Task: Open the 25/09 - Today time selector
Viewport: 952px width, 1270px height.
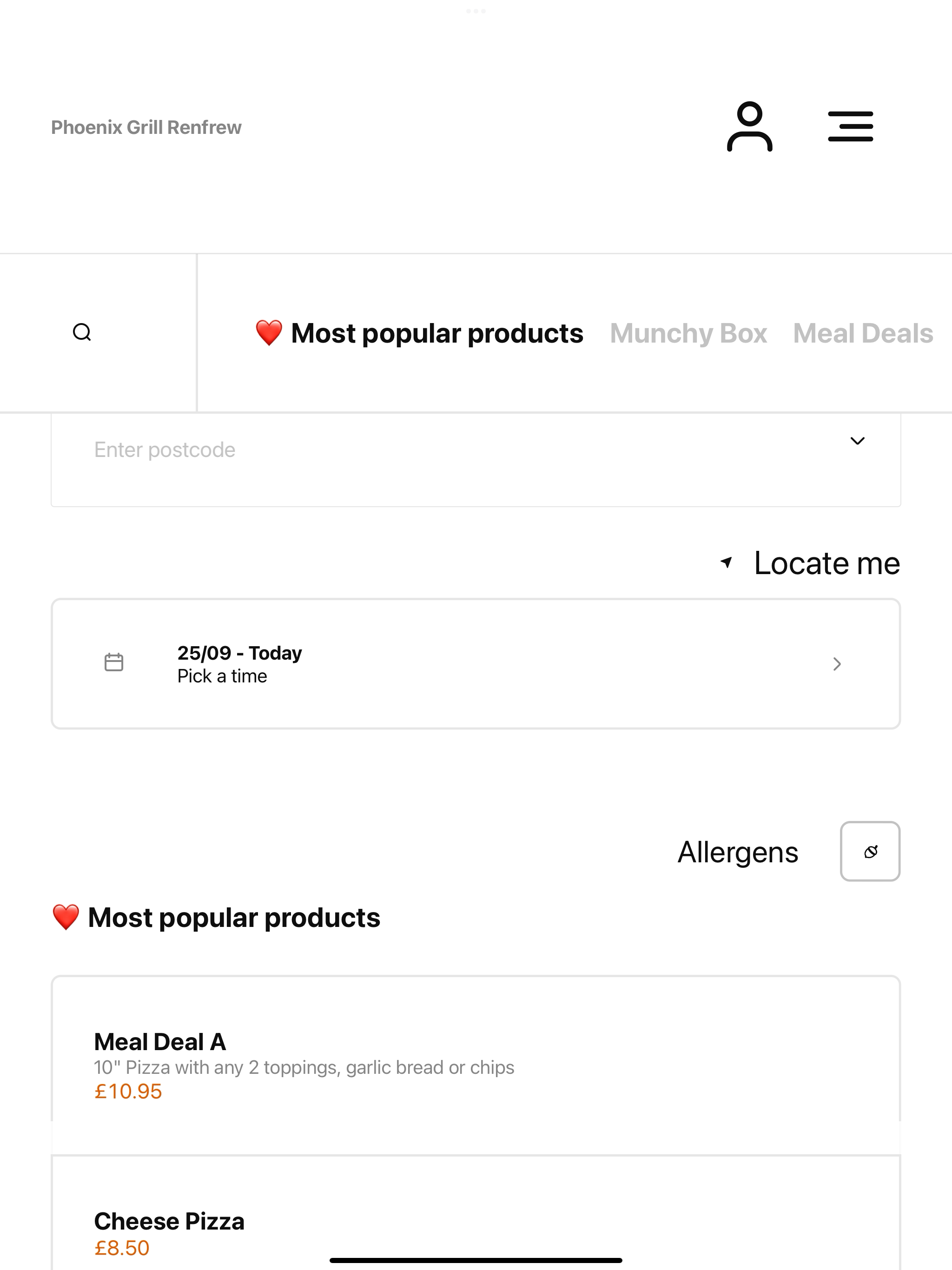Action: (476, 664)
